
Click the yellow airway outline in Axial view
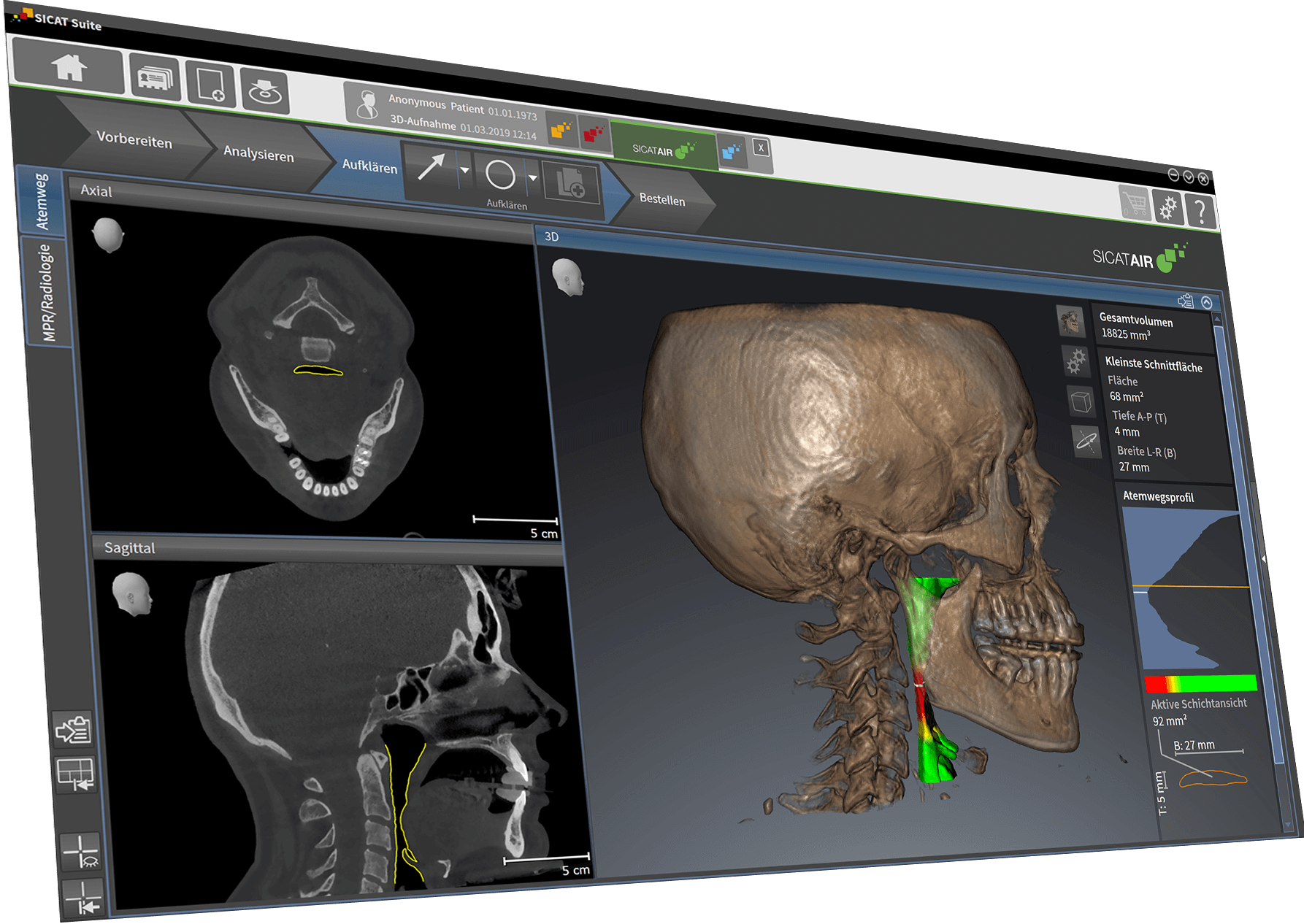pos(318,370)
